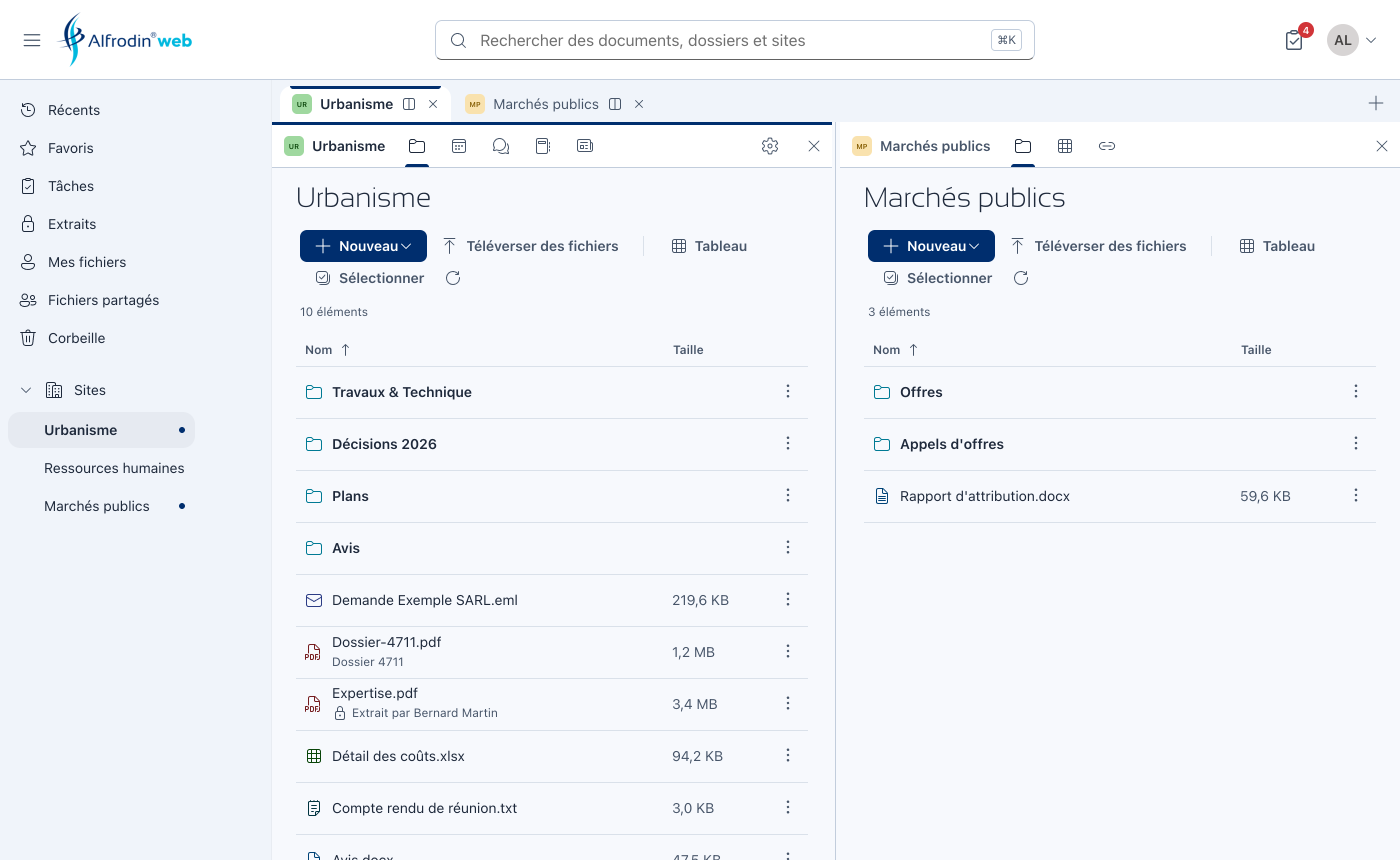Refresh the Marchés publics file list
Screen dimensions: 1400x860
(x=1021, y=278)
